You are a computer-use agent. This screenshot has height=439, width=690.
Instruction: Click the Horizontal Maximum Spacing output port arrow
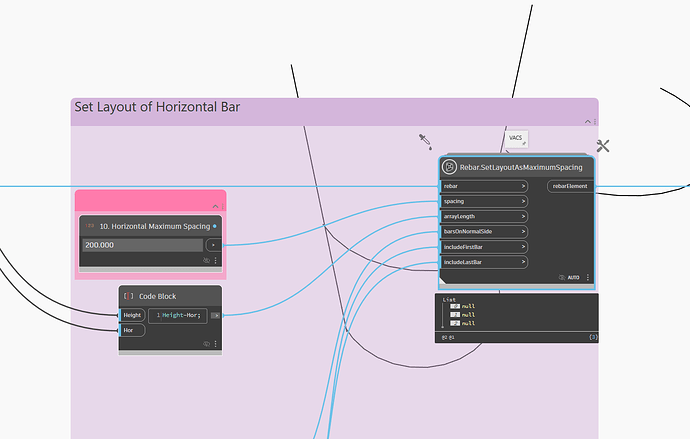(214, 245)
